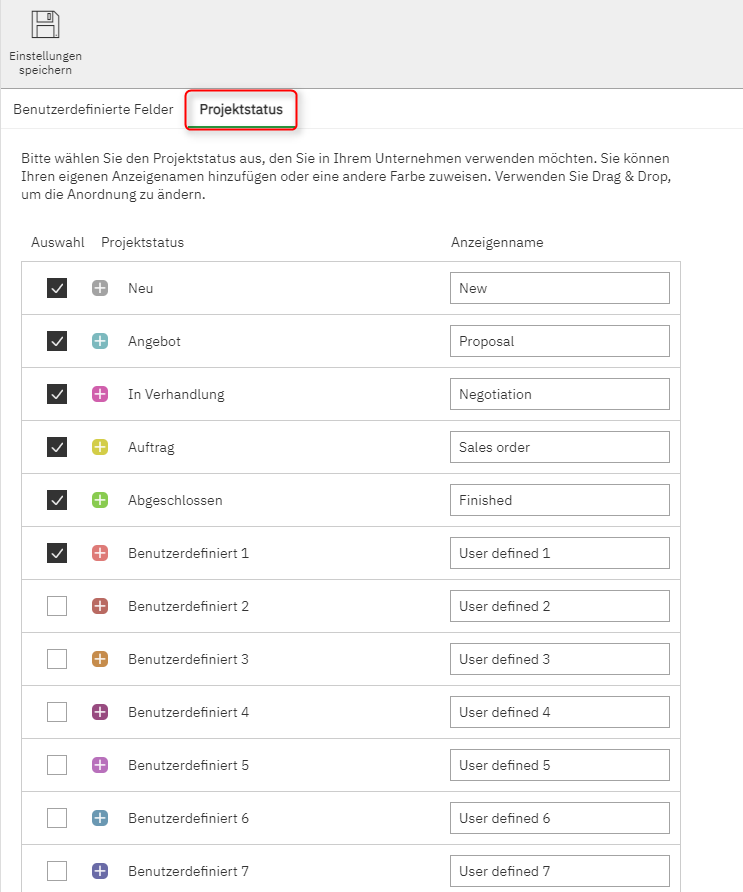
Task: Click the teal plus icon beside Angebot
Action: (x=100, y=341)
